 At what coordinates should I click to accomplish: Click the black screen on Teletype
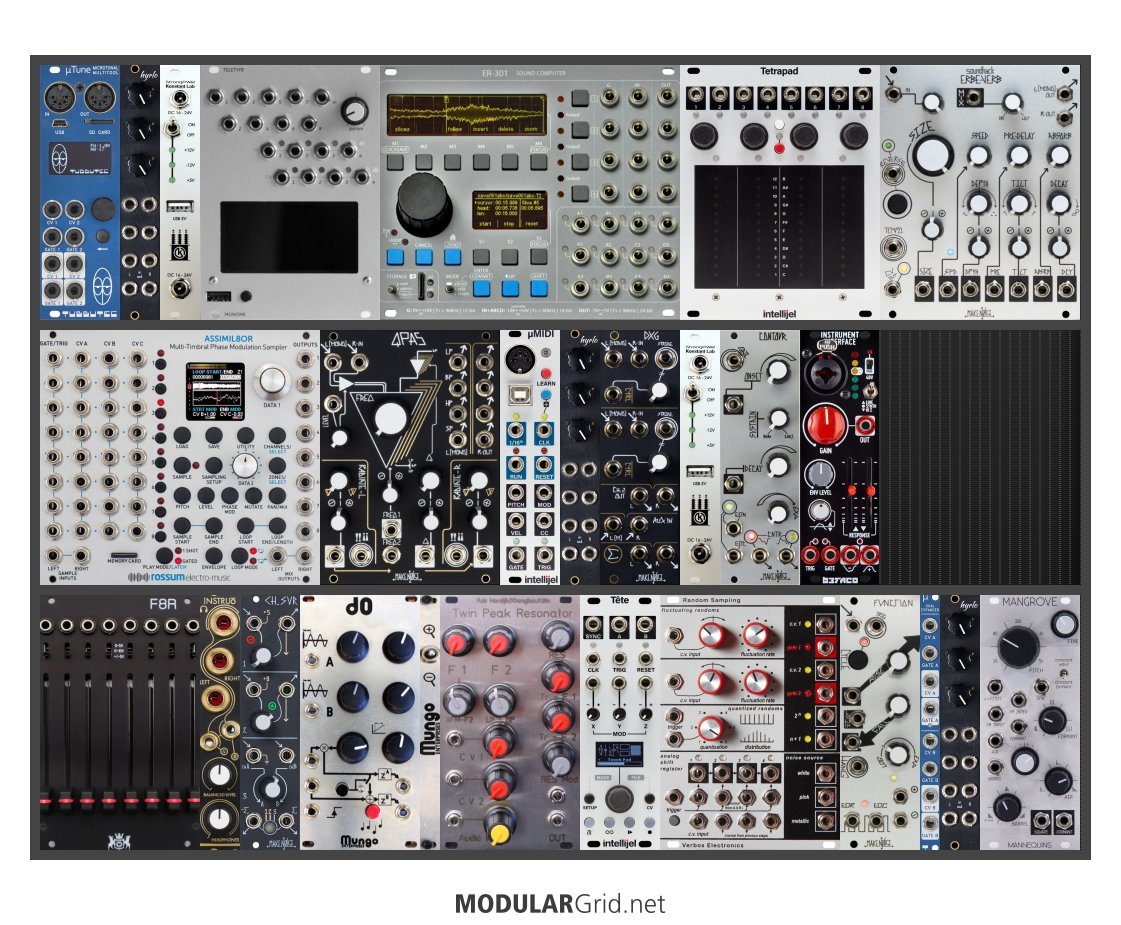coord(289,237)
